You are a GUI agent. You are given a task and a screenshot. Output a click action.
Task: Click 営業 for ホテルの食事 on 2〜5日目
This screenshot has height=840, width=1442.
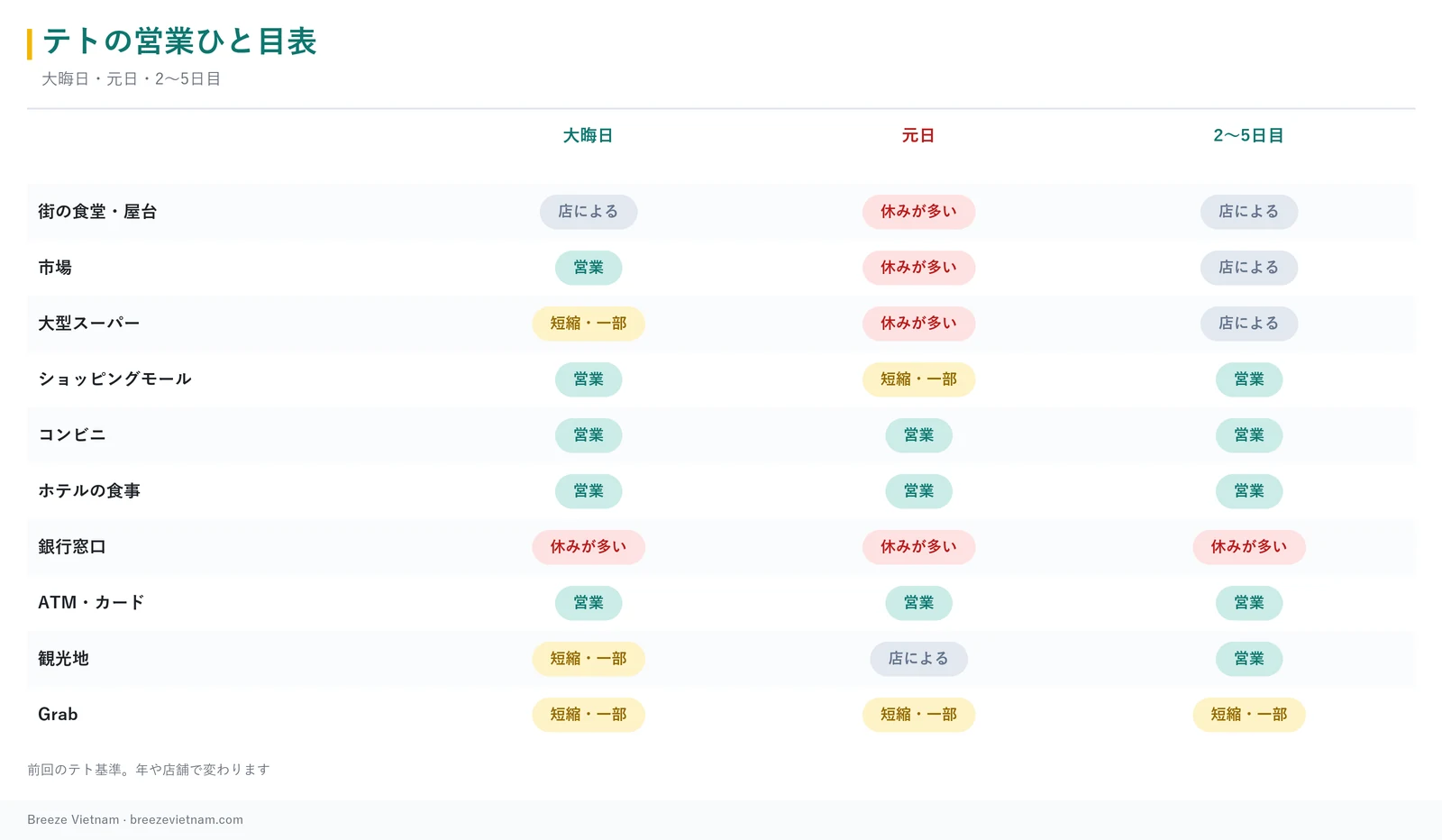point(1249,491)
